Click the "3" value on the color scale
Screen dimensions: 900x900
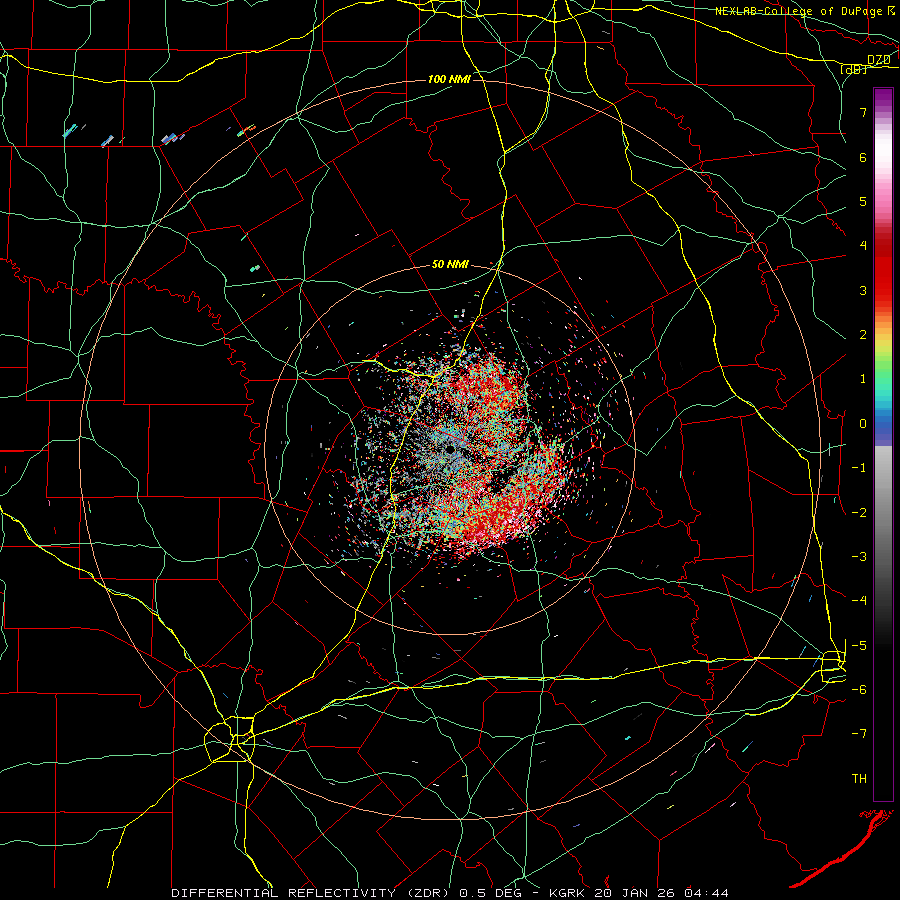coord(863,290)
